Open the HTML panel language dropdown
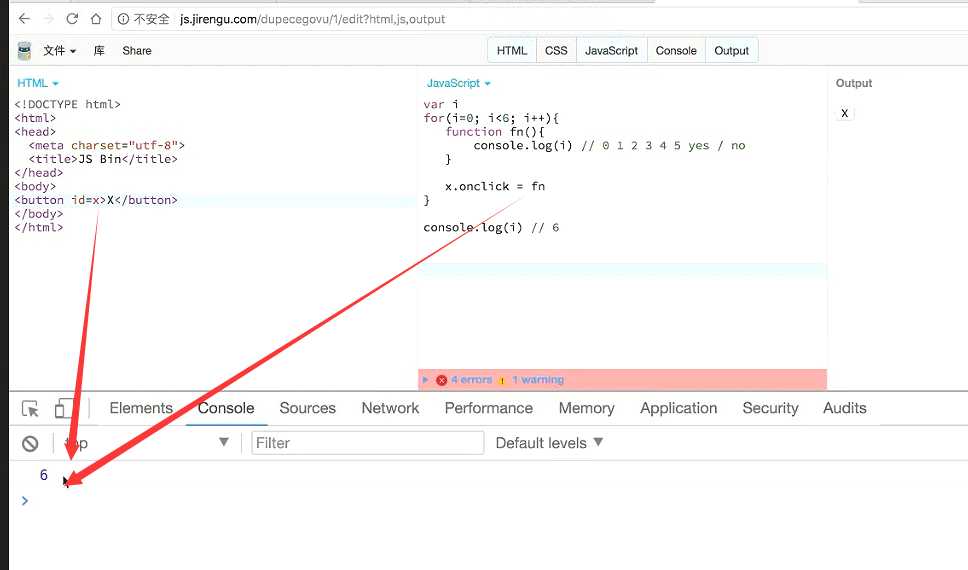968x570 pixels. (x=38, y=83)
